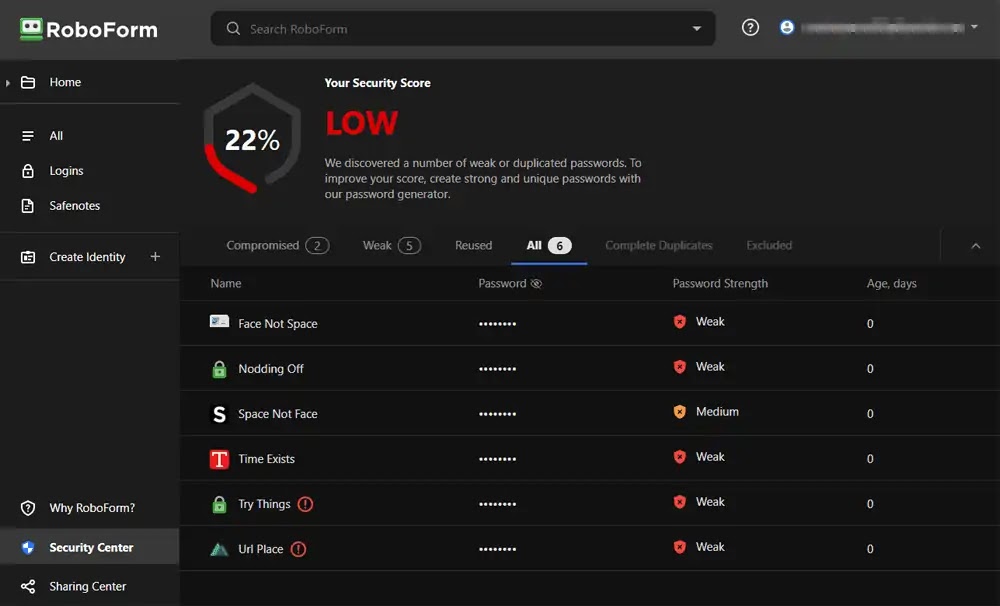Click the Space Not Face S icon
1000x606 pixels.
coord(219,414)
